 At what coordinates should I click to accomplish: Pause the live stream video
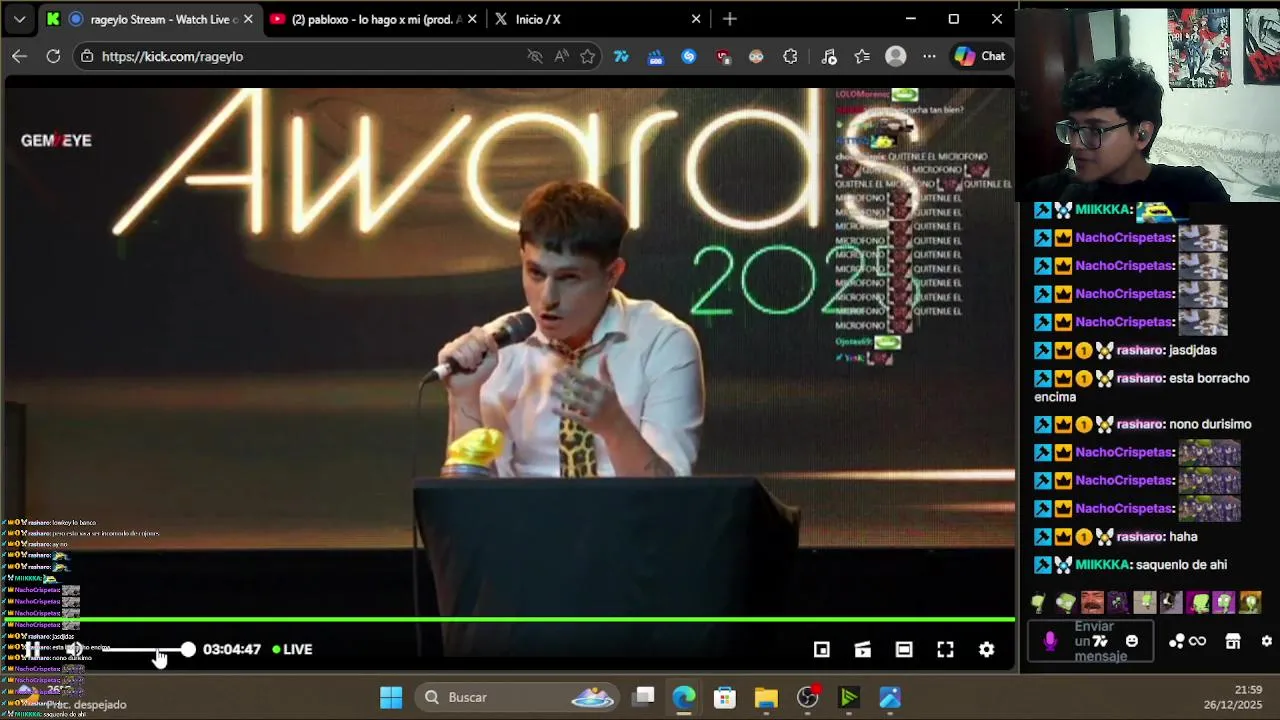[33, 649]
